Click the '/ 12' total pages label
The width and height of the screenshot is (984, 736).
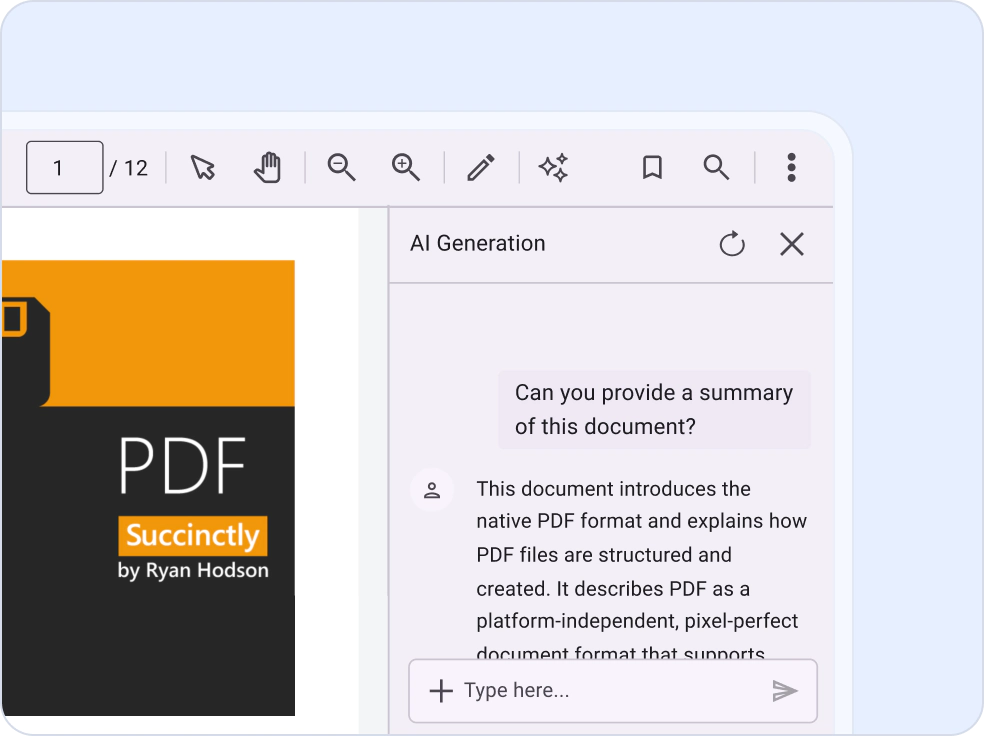129,168
